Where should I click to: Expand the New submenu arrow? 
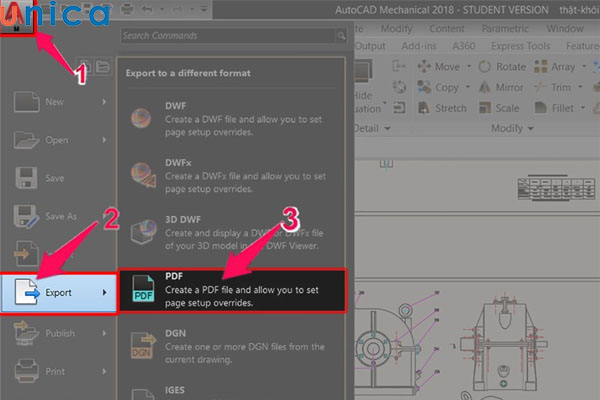pos(104,102)
